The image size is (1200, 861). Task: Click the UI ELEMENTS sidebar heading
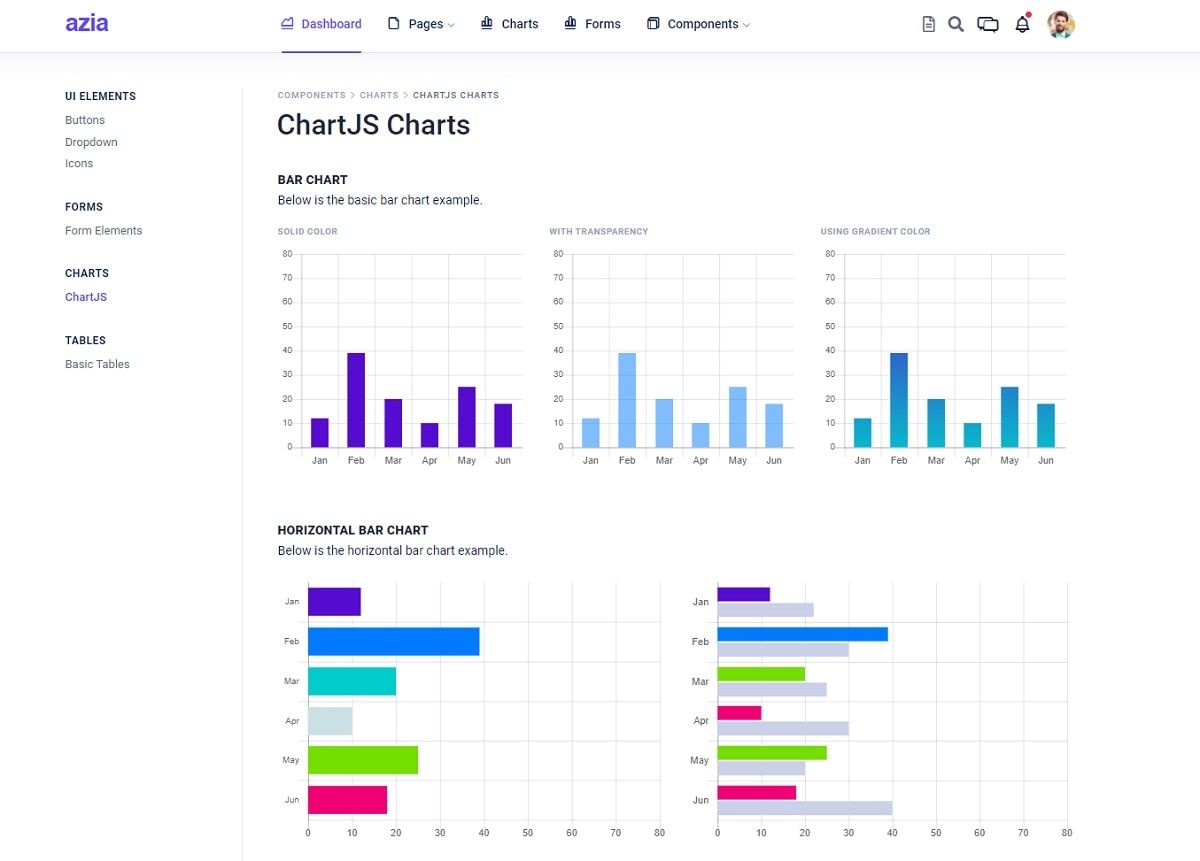coord(101,96)
